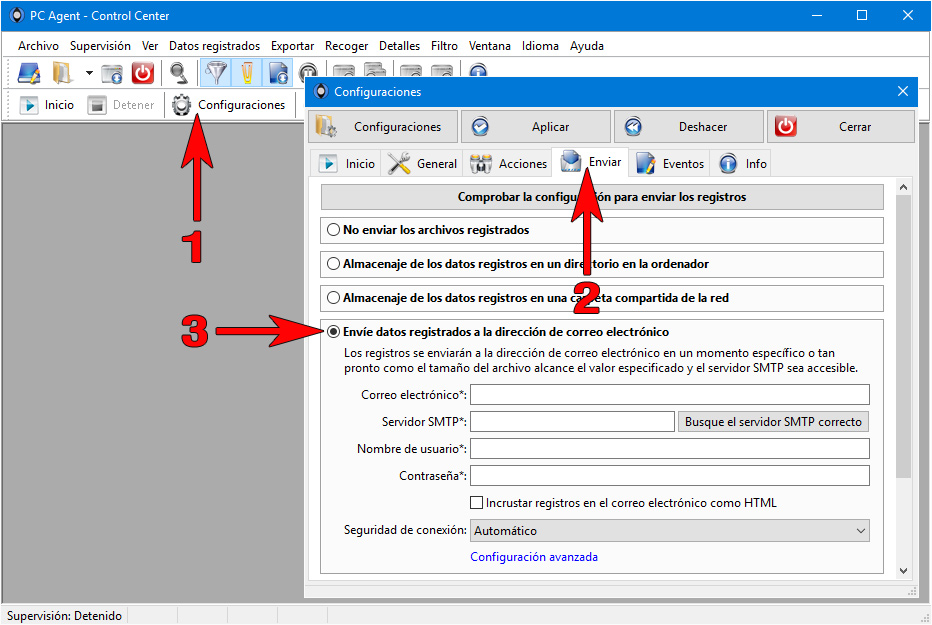Screen dimensions: 932x625
Task: Switch to the Eventos tab
Action: click(x=670, y=163)
